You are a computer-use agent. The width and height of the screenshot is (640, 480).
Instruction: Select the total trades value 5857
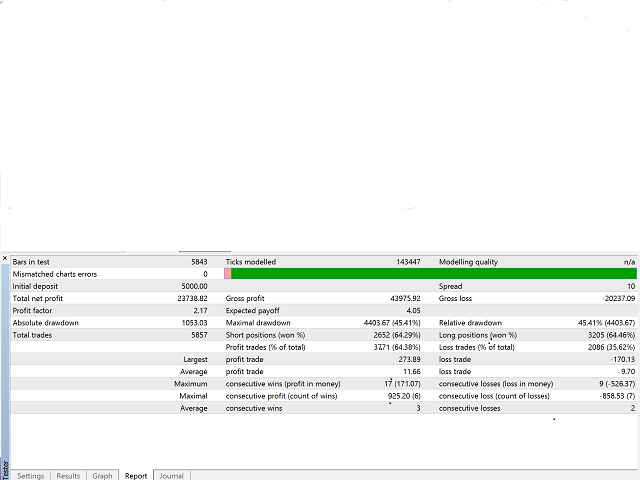[199, 335]
